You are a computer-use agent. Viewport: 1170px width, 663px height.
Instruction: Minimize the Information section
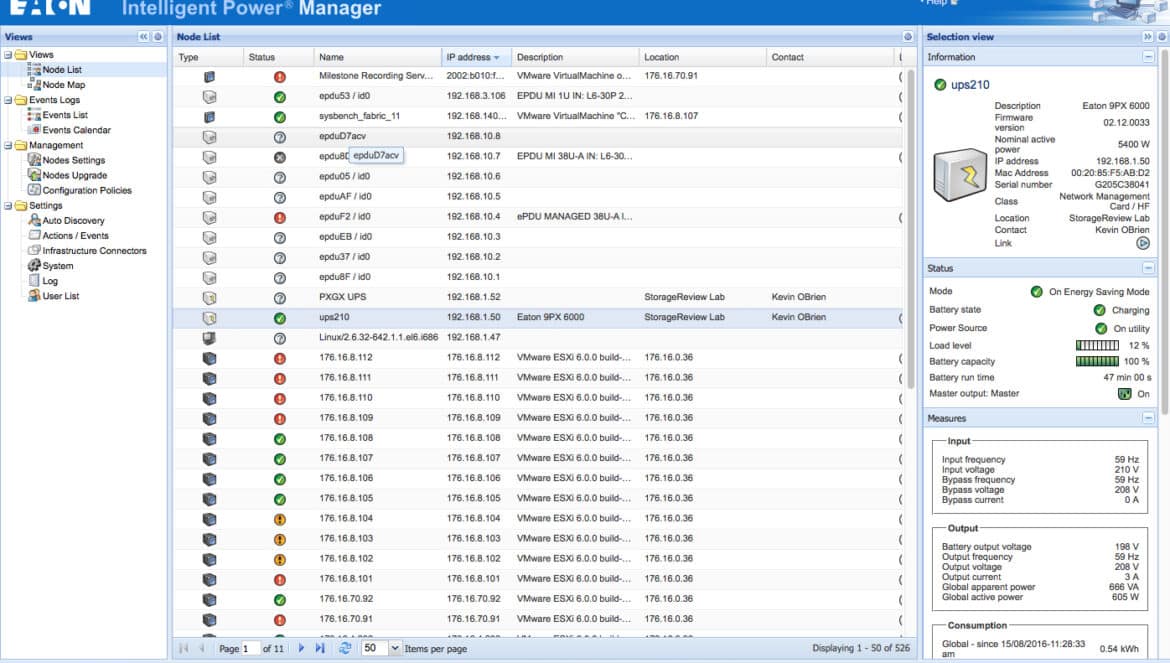[1148, 57]
